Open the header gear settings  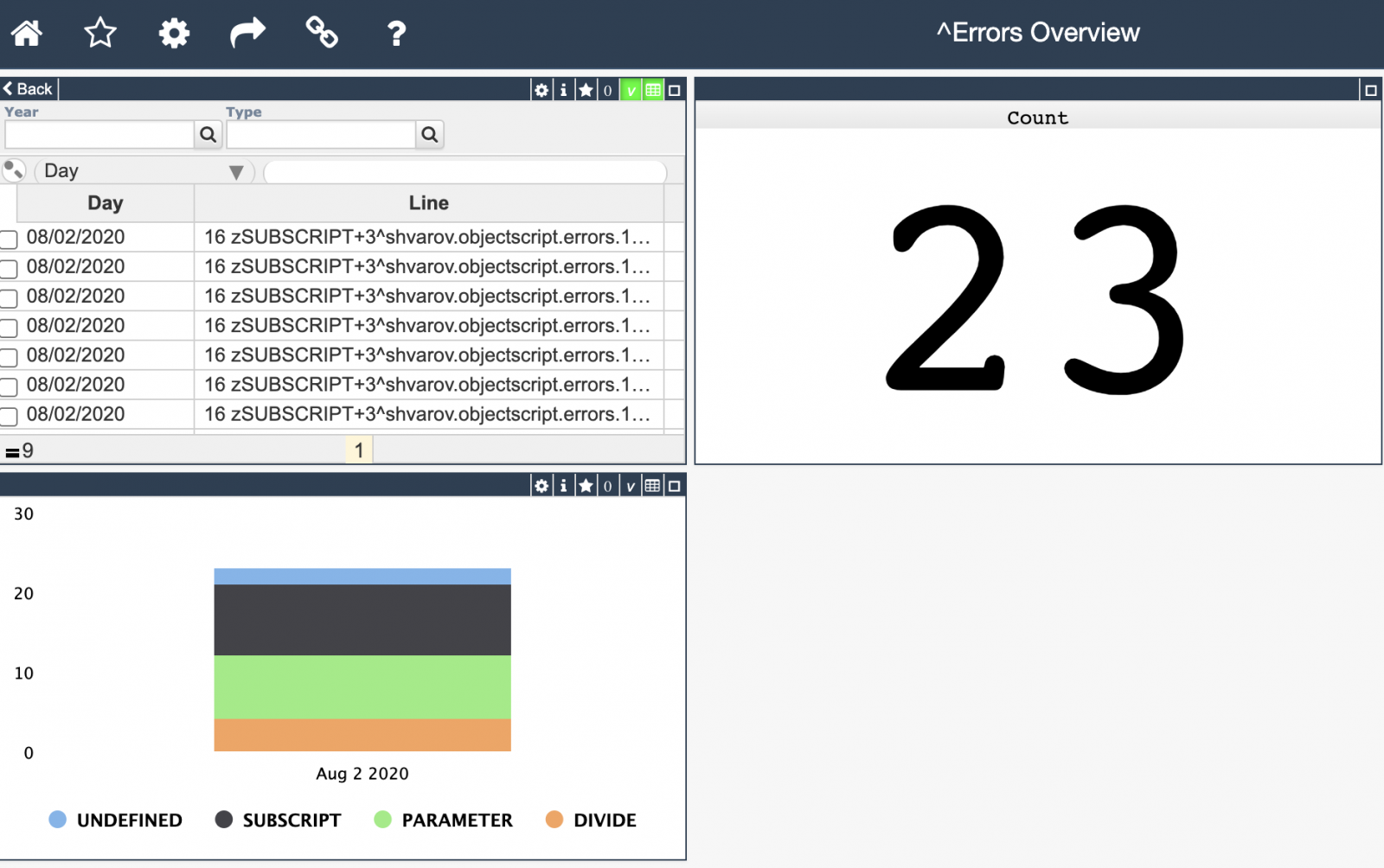click(x=174, y=33)
